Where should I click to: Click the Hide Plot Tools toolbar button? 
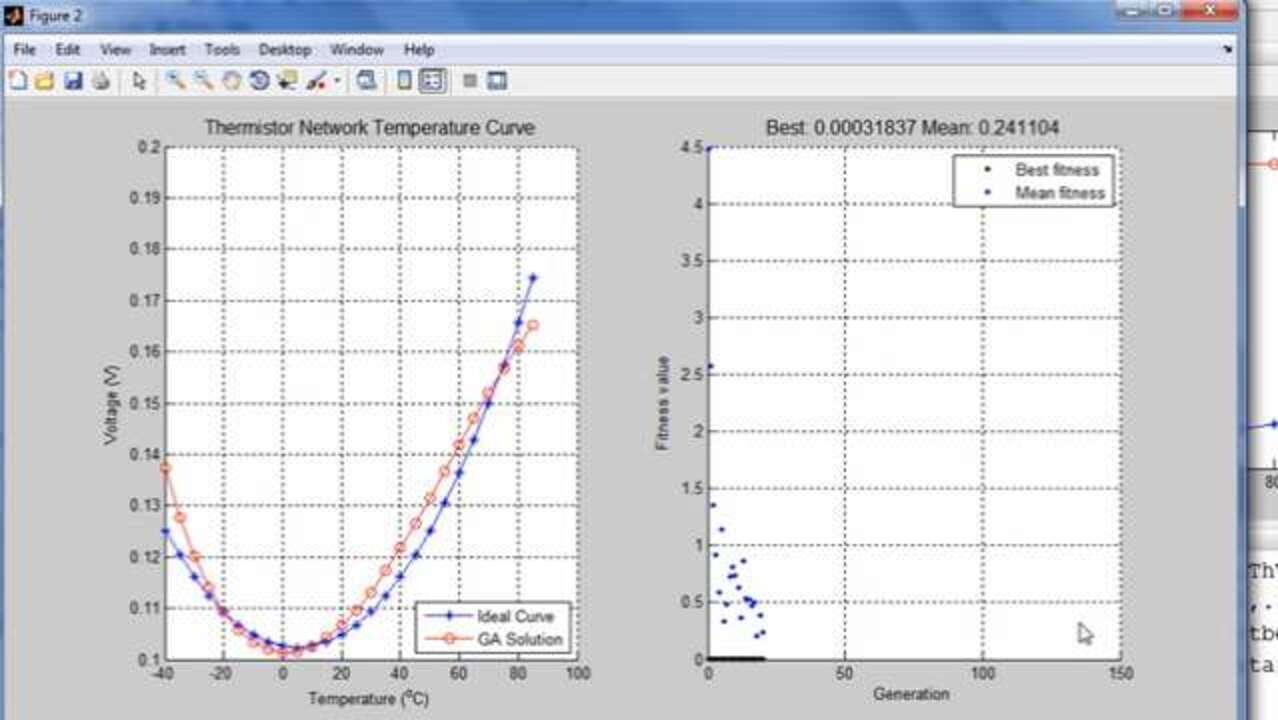pos(470,82)
